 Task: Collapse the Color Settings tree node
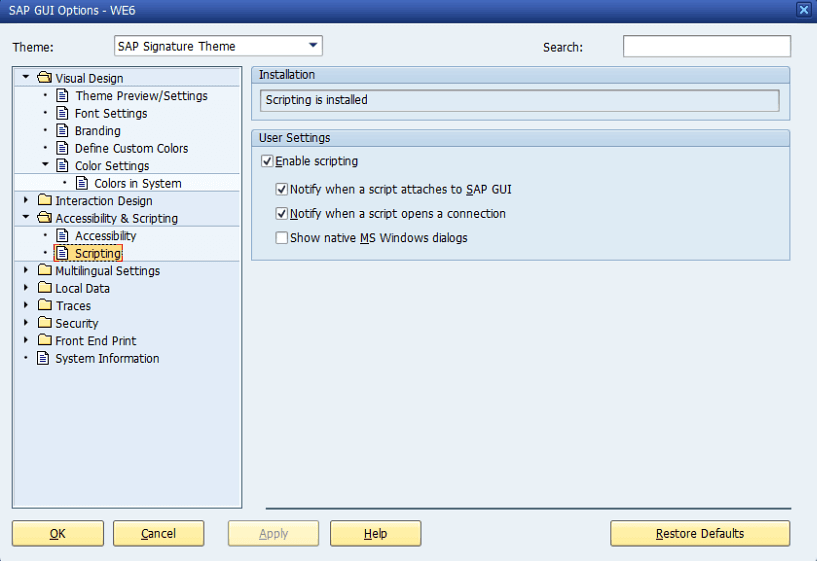pyautogui.click(x=45, y=165)
